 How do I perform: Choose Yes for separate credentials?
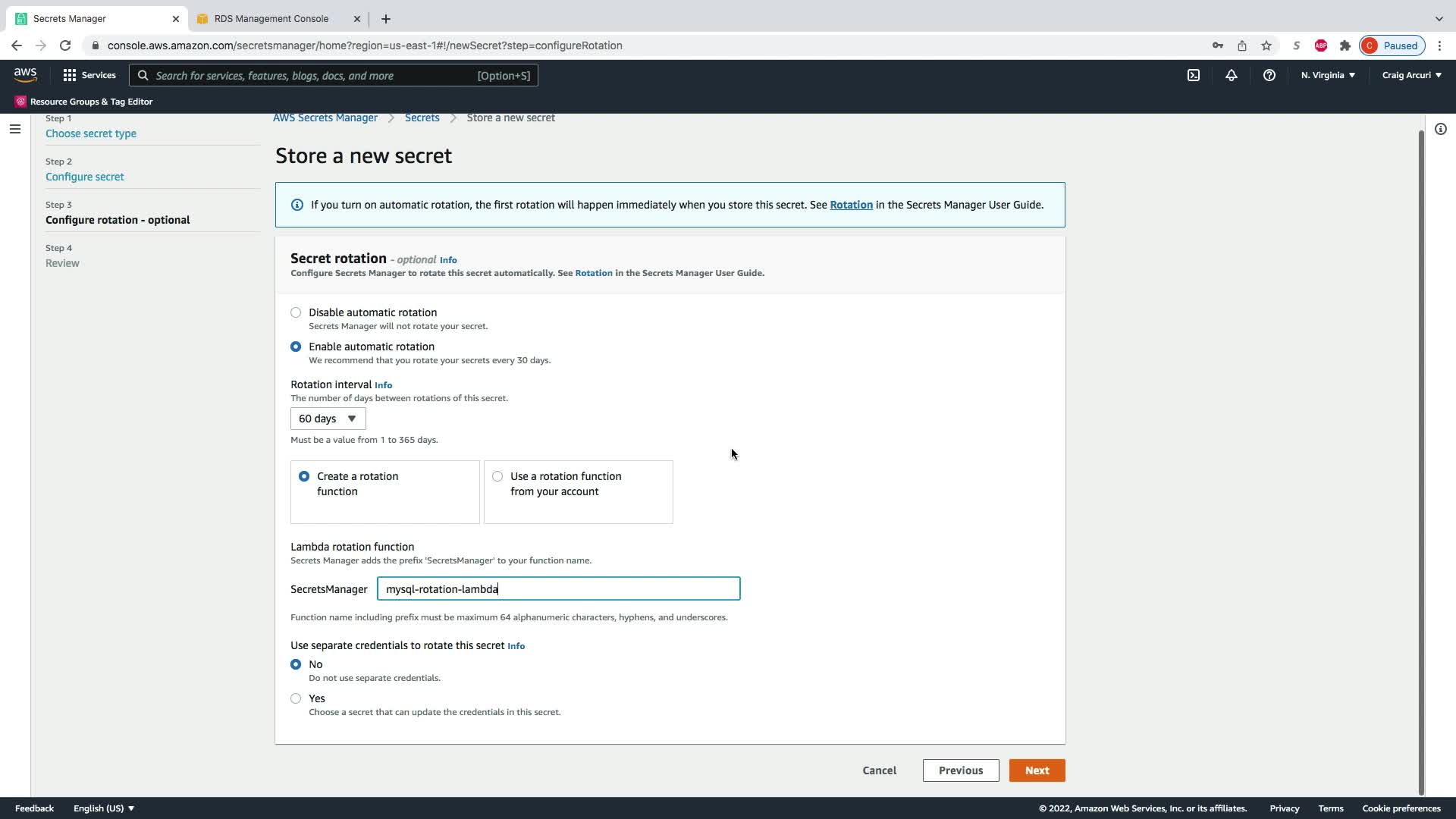pyautogui.click(x=296, y=698)
